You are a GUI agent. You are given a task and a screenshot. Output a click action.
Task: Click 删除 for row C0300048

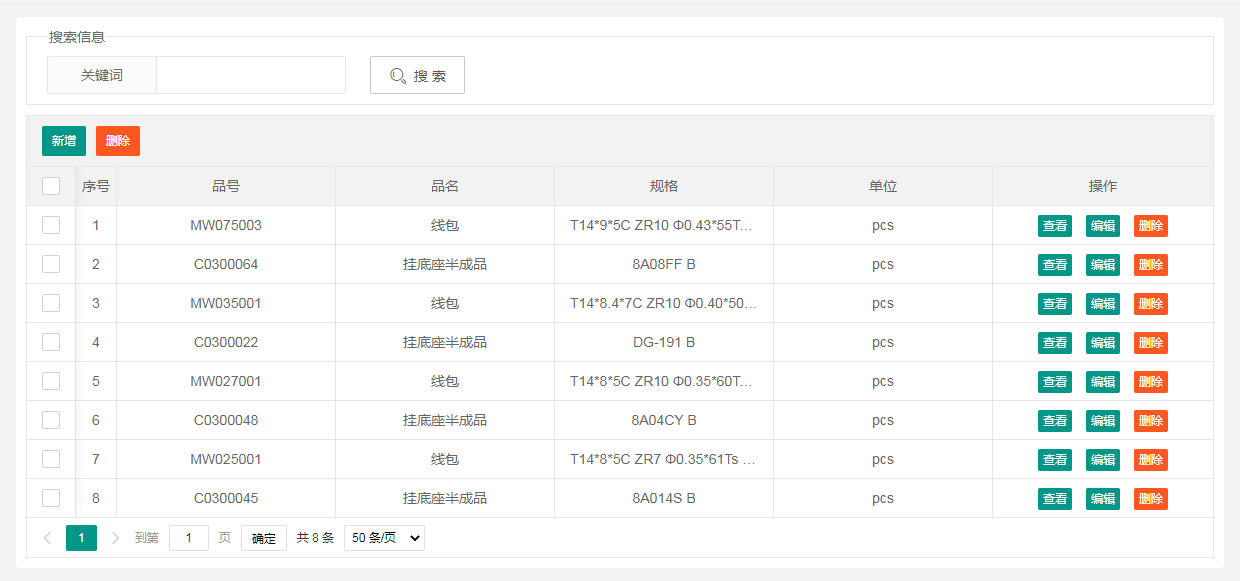[1151, 421]
